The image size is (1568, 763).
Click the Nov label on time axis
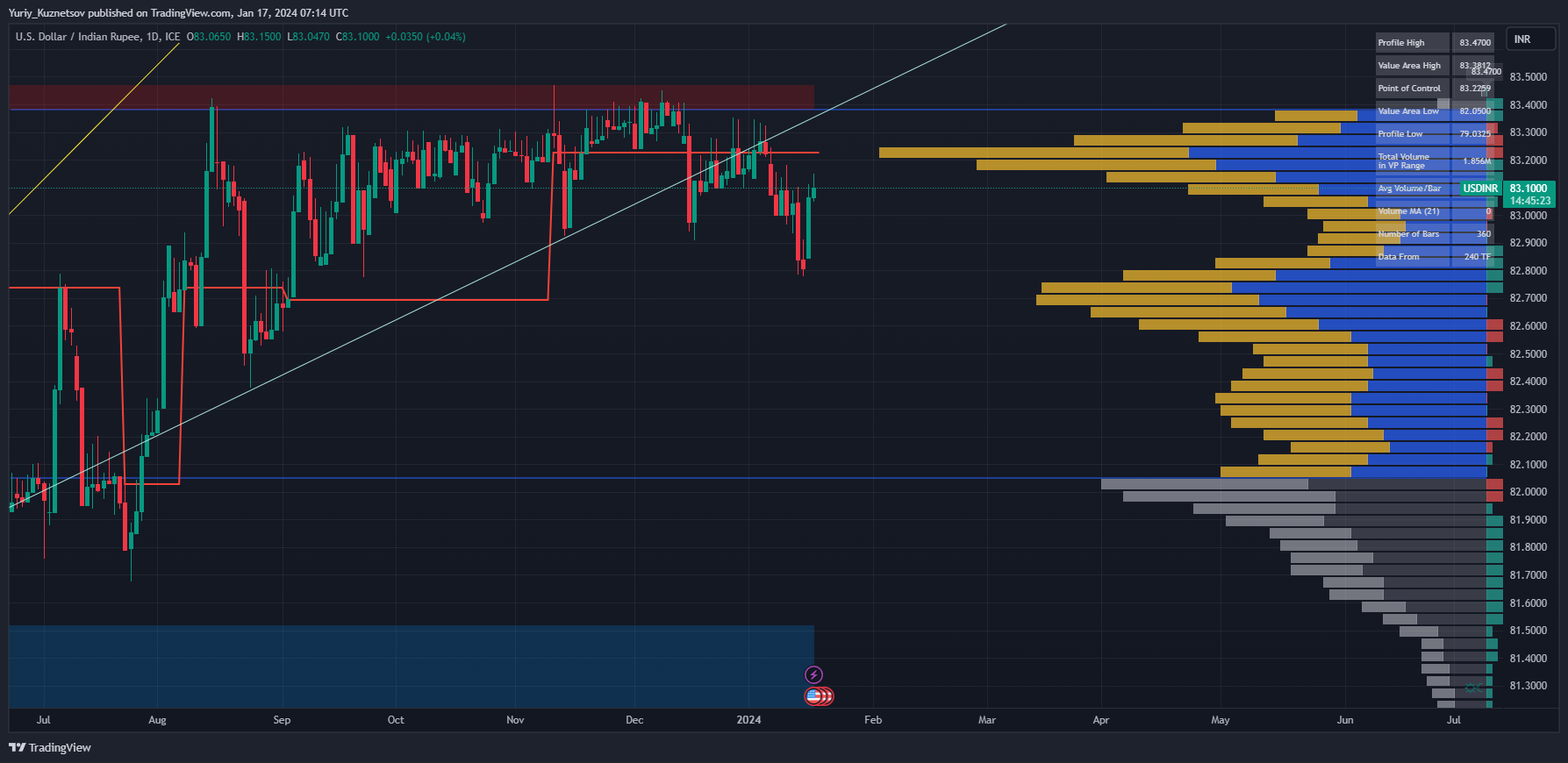coord(515,720)
